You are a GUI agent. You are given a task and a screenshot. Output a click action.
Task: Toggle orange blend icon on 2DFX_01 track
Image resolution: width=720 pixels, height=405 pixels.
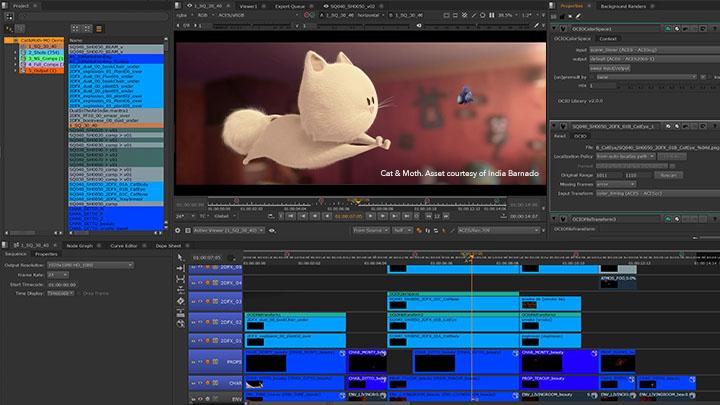208,341
